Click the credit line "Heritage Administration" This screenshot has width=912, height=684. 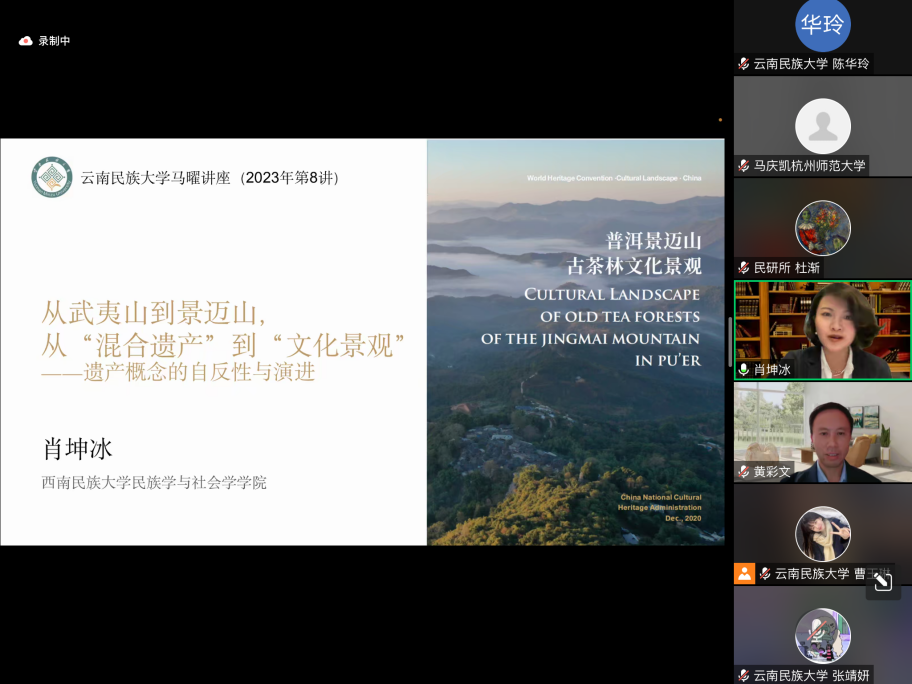660,508
